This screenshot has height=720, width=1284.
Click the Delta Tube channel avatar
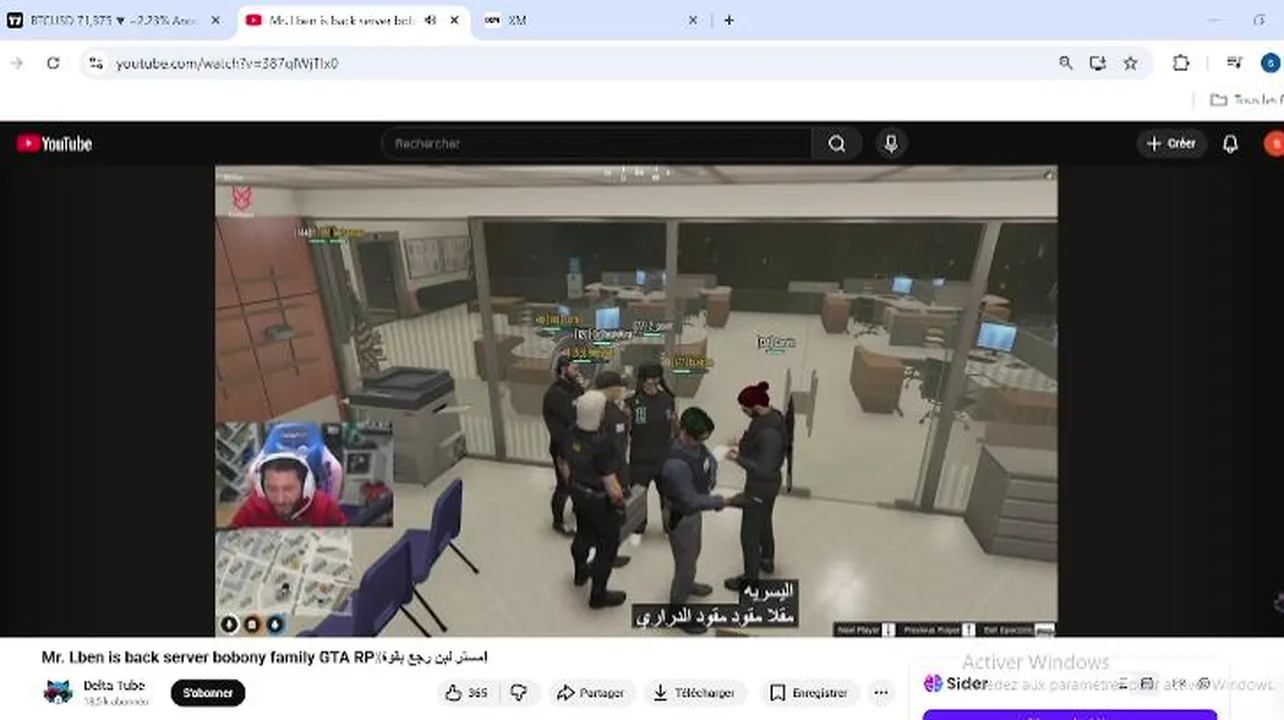coord(58,692)
